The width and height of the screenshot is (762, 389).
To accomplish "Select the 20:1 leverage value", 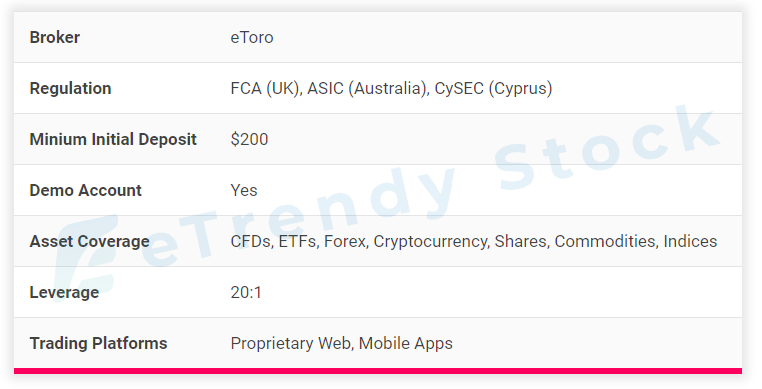I will (x=246, y=292).
